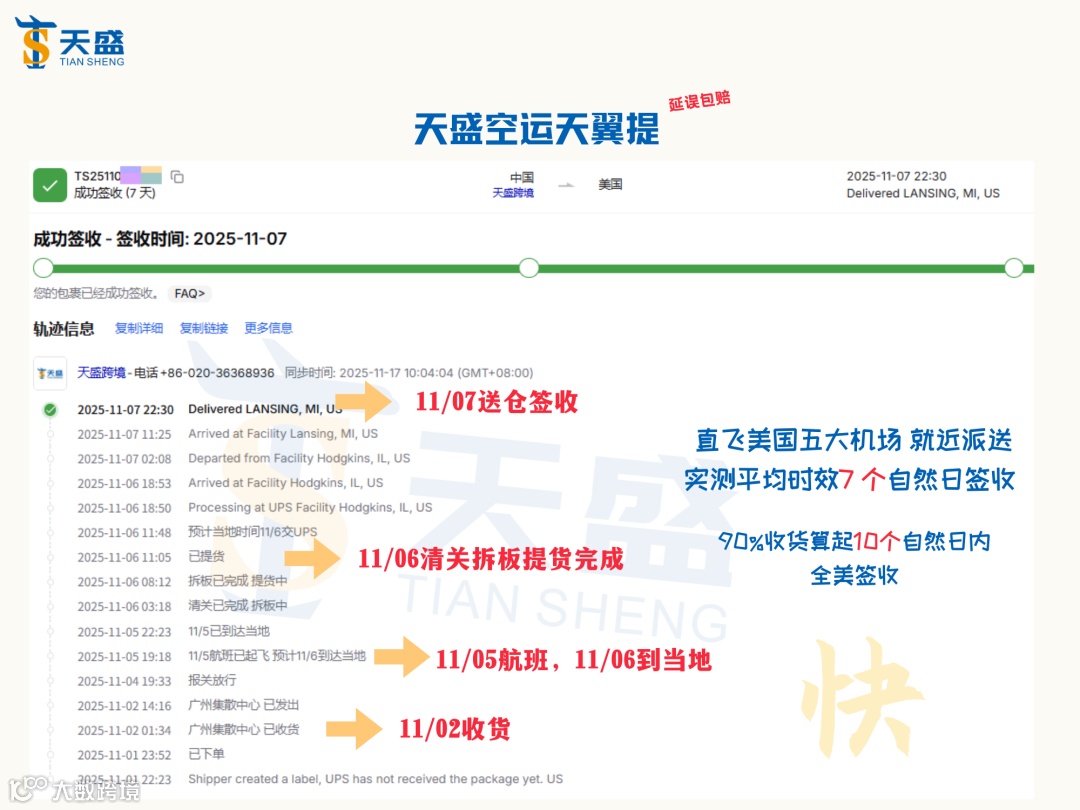Click the 清关已完成 拆板中 row
This screenshot has height=810, width=1080.
[238, 606]
